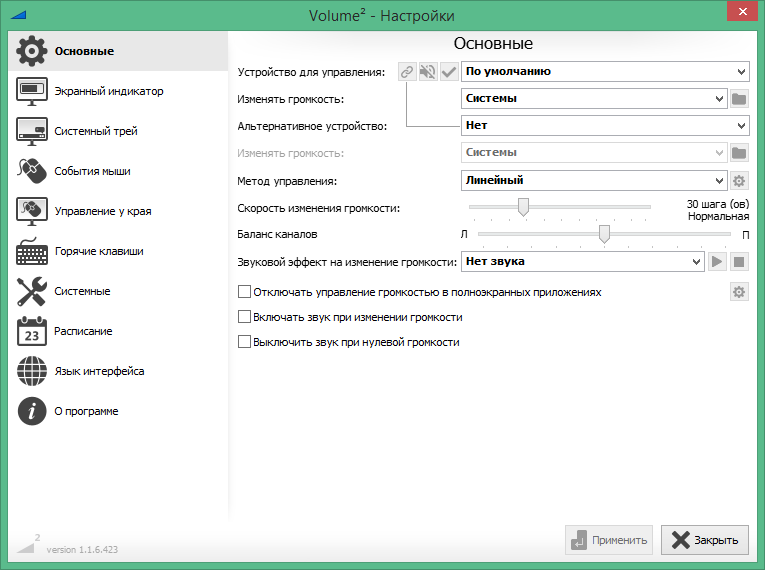The height and width of the screenshot is (570, 765).
Task: Close the settings window with red X
Action: tap(742, 11)
